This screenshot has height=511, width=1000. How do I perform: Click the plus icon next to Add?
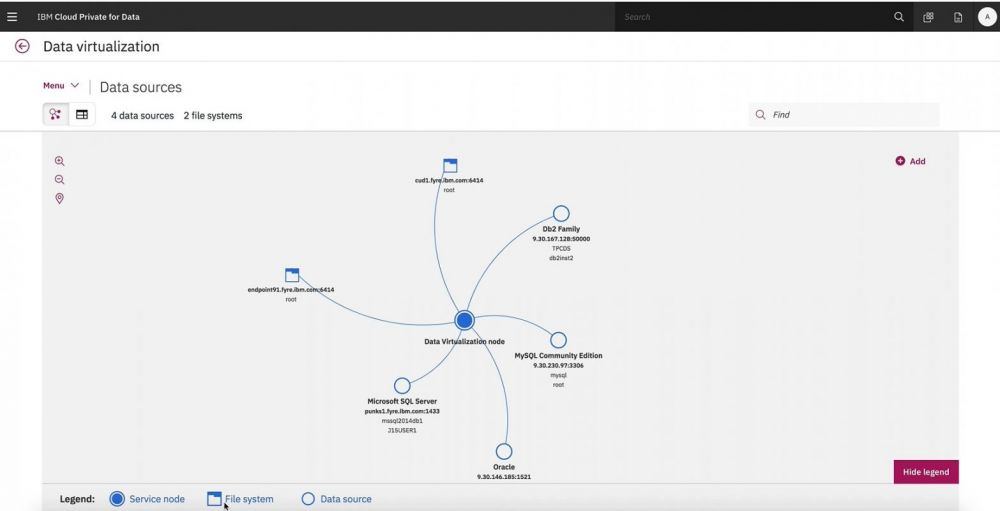pos(900,161)
